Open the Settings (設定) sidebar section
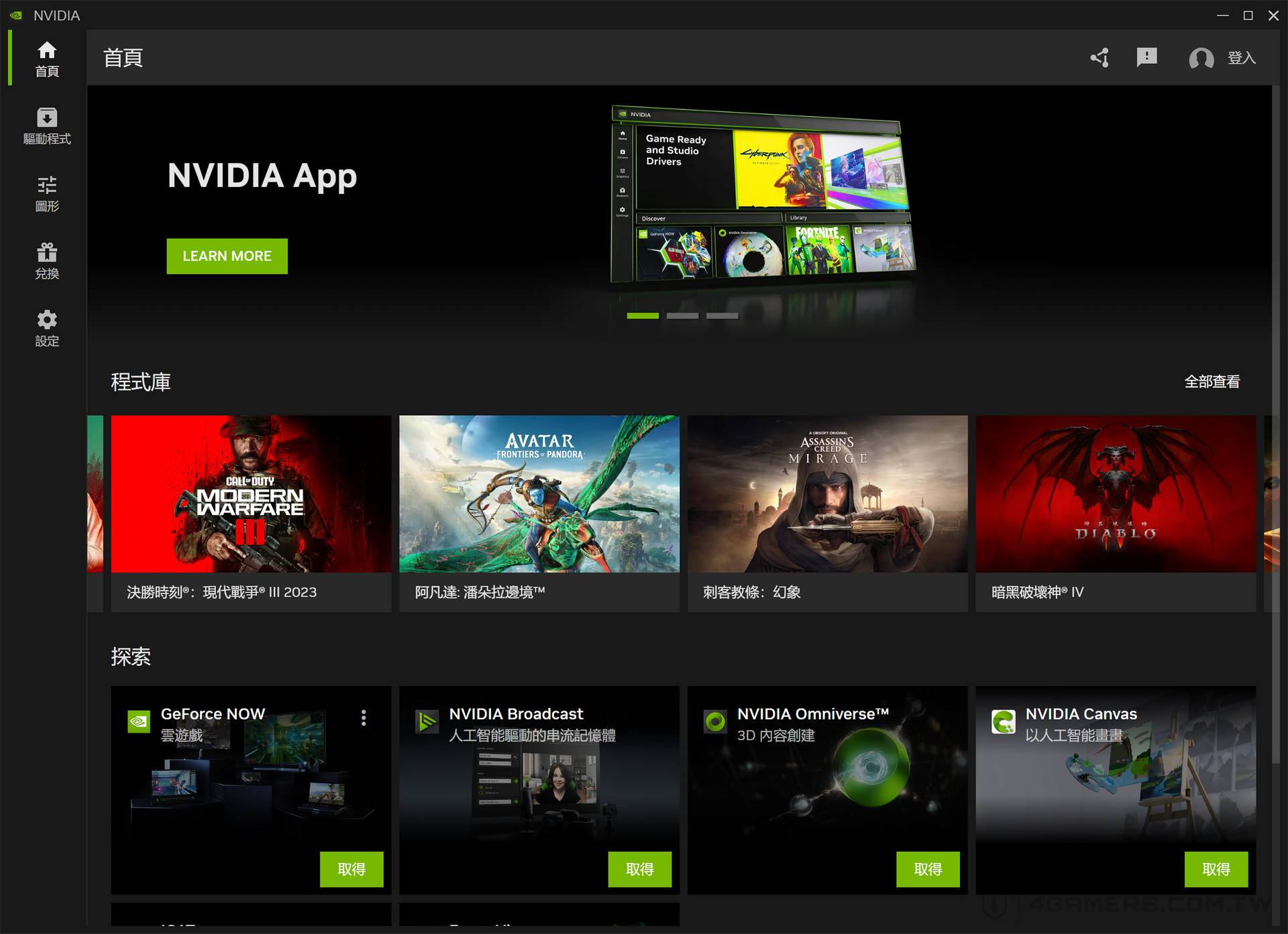The image size is (1288, 934). (47, 329)
